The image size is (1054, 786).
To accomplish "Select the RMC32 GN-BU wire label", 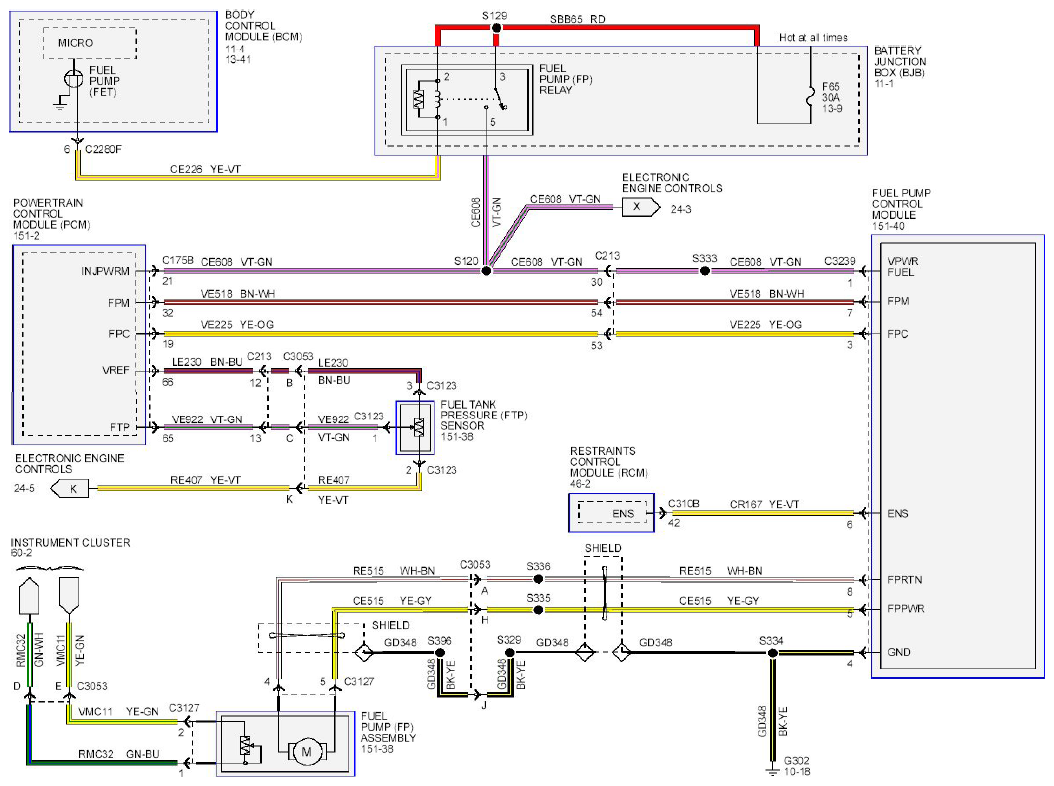I will [118, 754].
